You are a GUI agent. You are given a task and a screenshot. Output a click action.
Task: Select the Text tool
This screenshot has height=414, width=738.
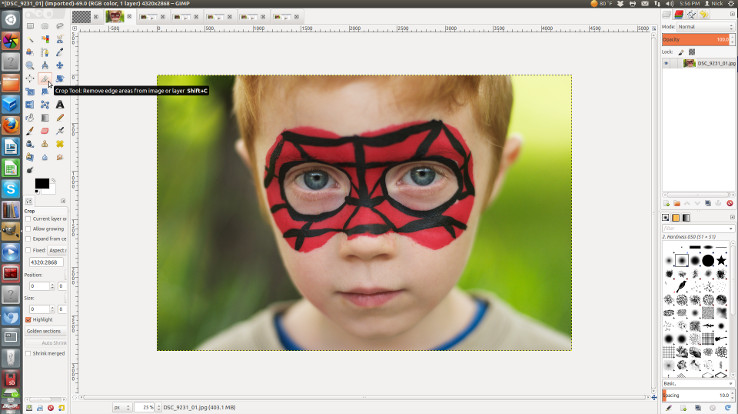coord(60,104)
